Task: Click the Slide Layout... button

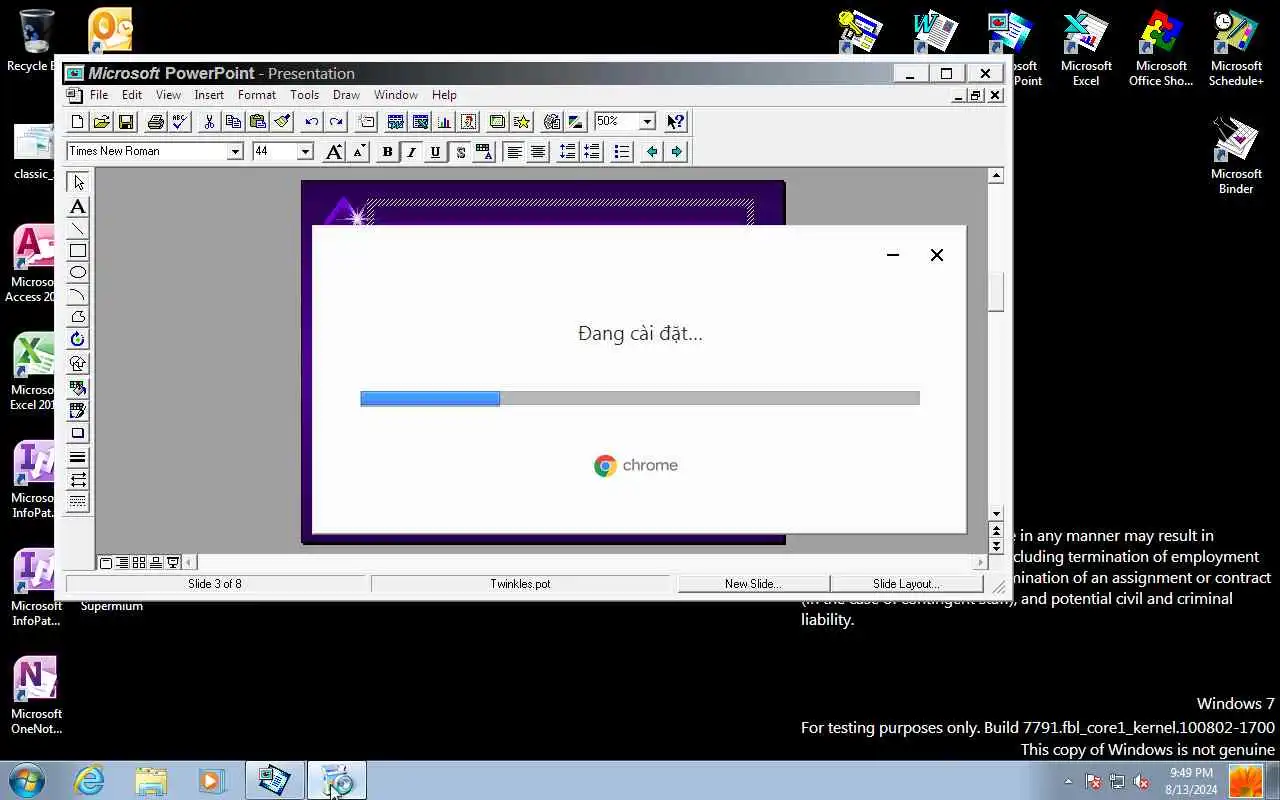Action: tap(906, 584)
